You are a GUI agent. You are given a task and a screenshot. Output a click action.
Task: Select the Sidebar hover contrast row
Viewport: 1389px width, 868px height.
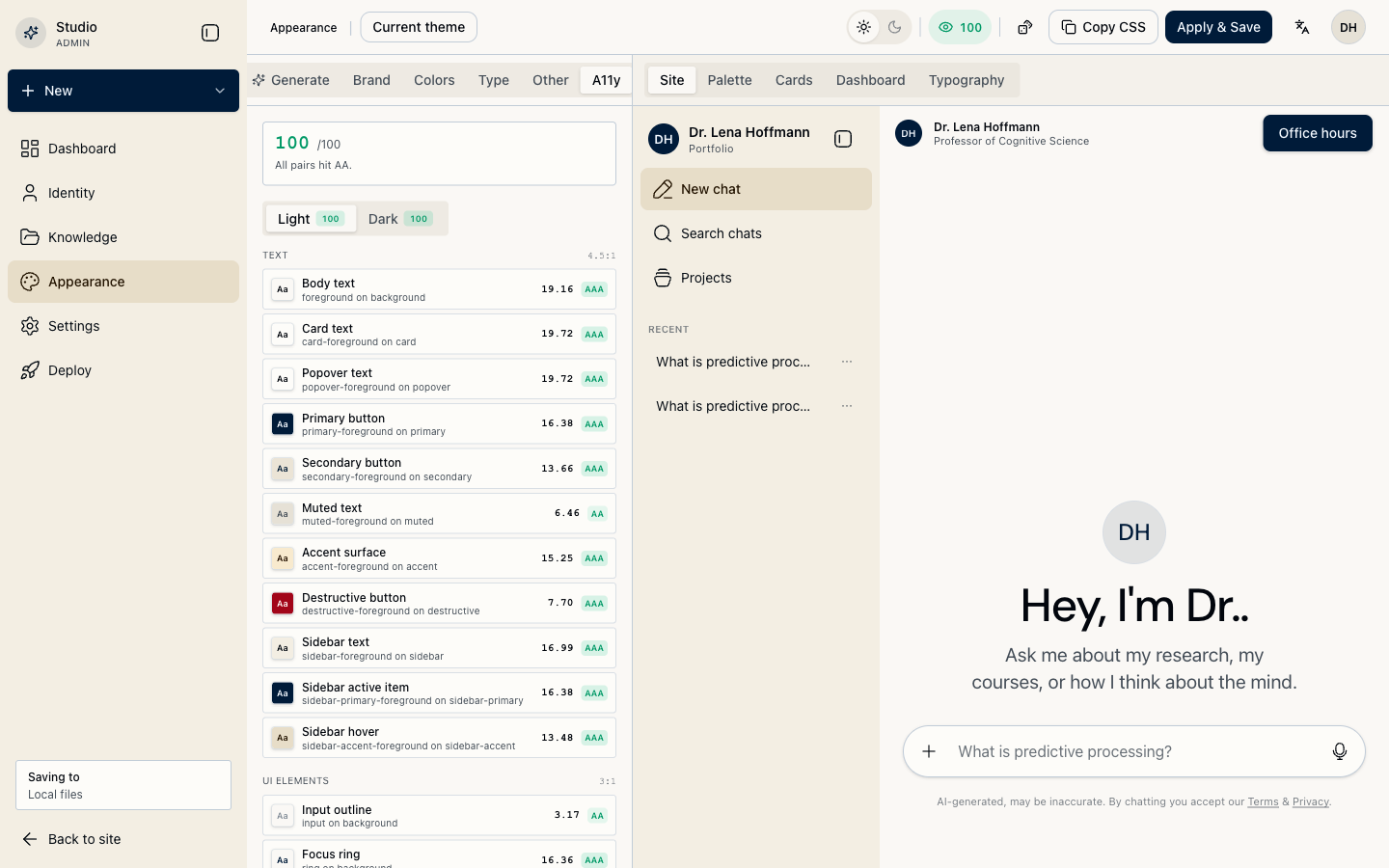(439, 738)
